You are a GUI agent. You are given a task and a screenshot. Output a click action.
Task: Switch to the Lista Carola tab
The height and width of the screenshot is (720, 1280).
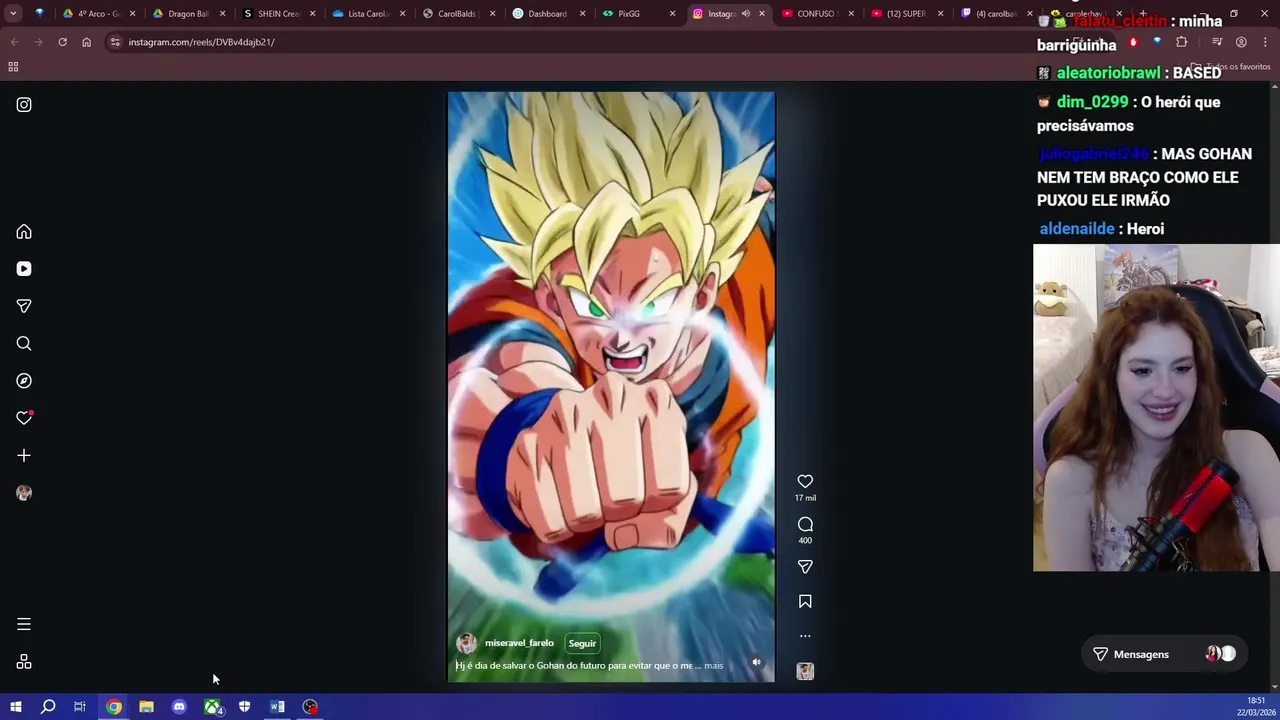tap(368, 14)
